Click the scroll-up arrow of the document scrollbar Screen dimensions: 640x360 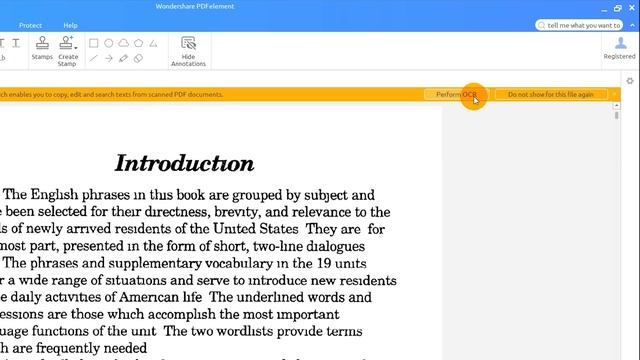point(616,106)
